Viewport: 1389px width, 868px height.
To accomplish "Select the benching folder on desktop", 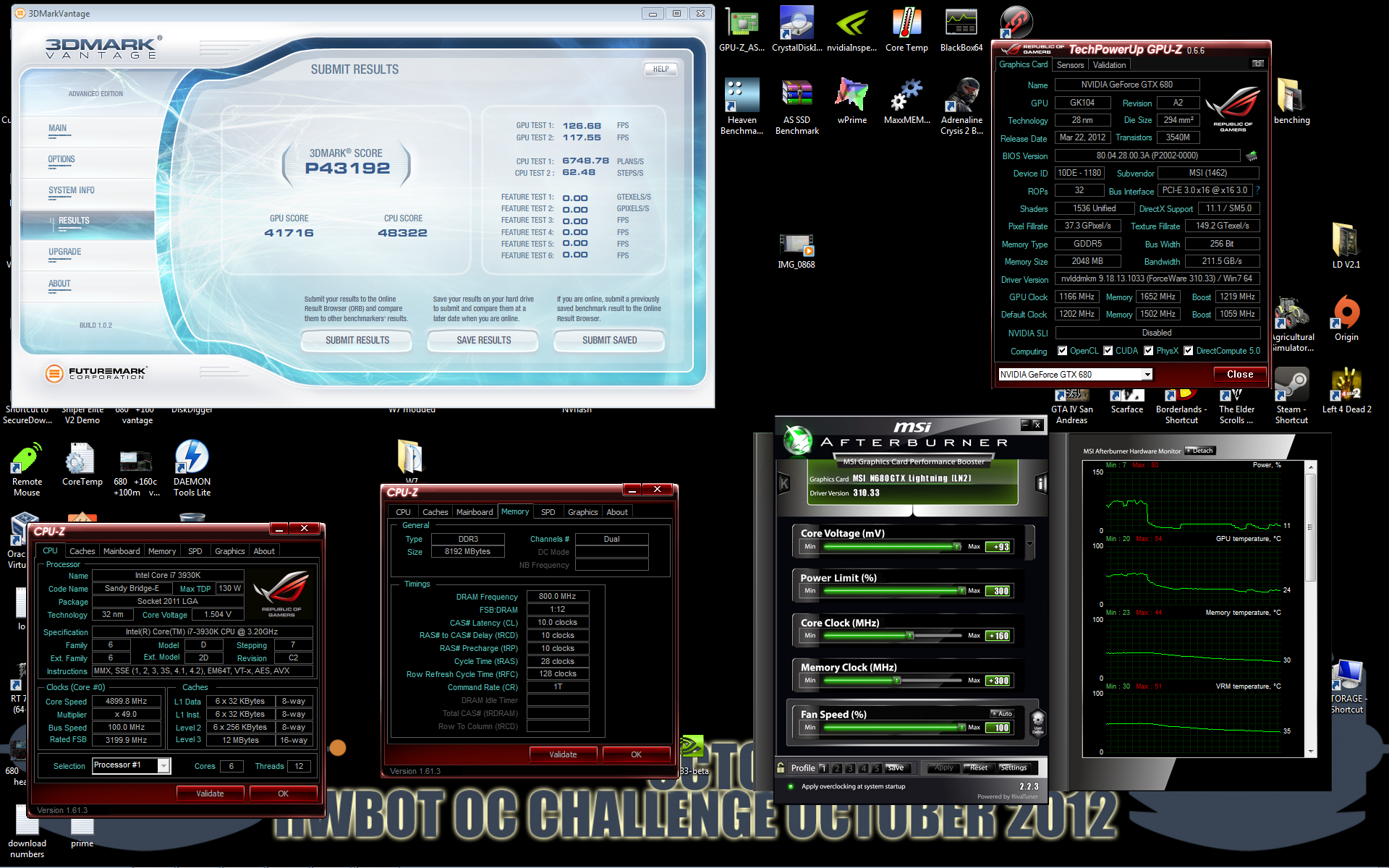I will (1291, 101).
